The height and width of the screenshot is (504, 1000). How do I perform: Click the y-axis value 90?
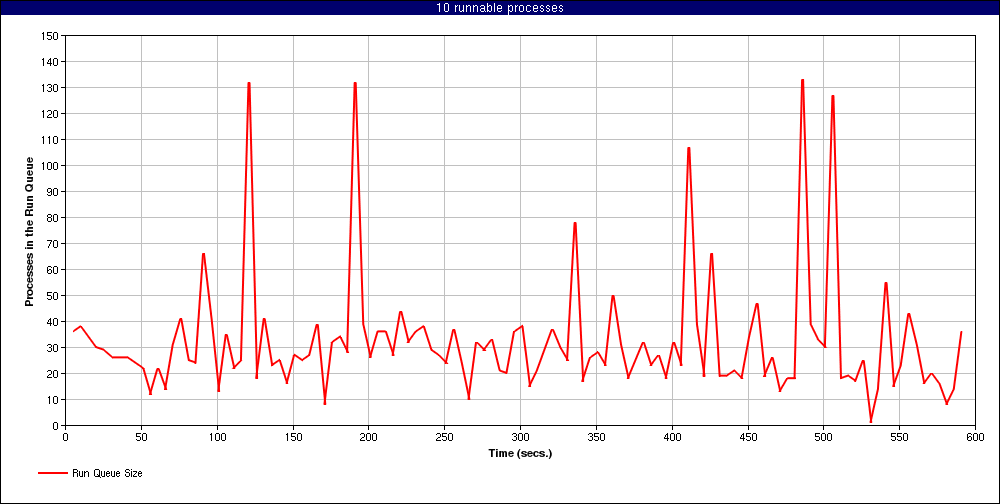coord(52,191)
